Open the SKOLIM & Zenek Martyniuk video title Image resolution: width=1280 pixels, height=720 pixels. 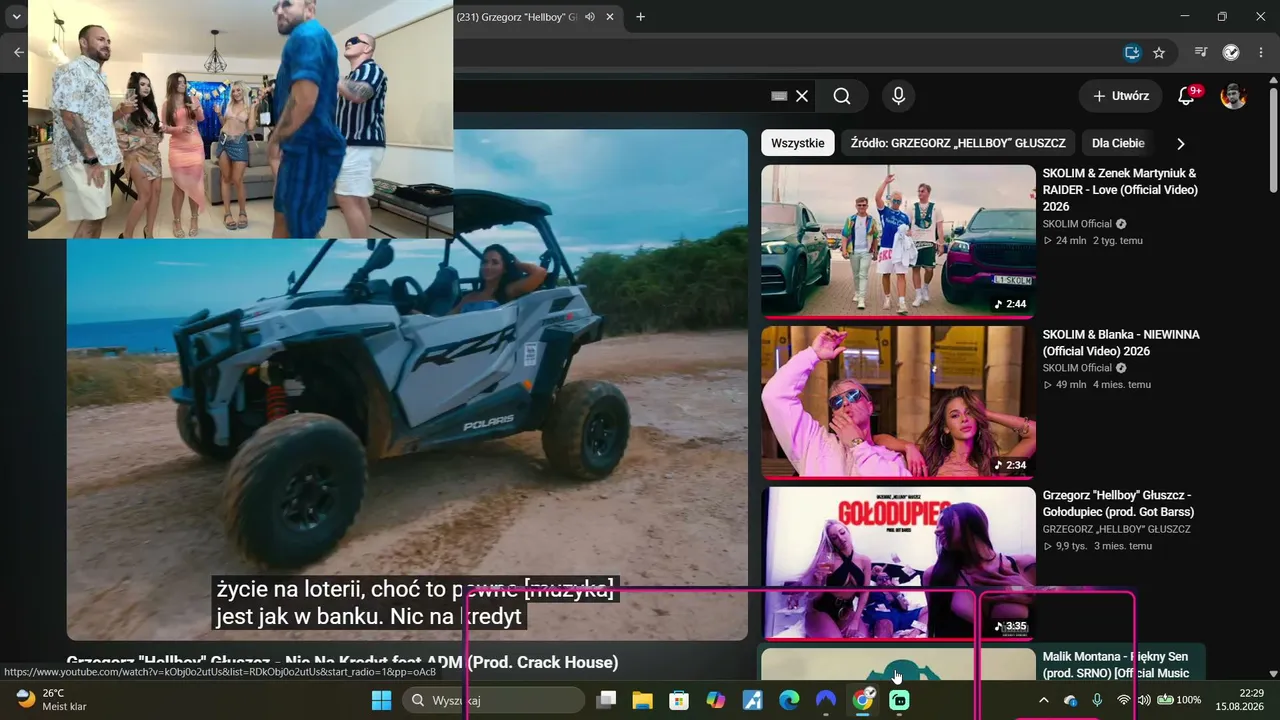[1120, 190]
